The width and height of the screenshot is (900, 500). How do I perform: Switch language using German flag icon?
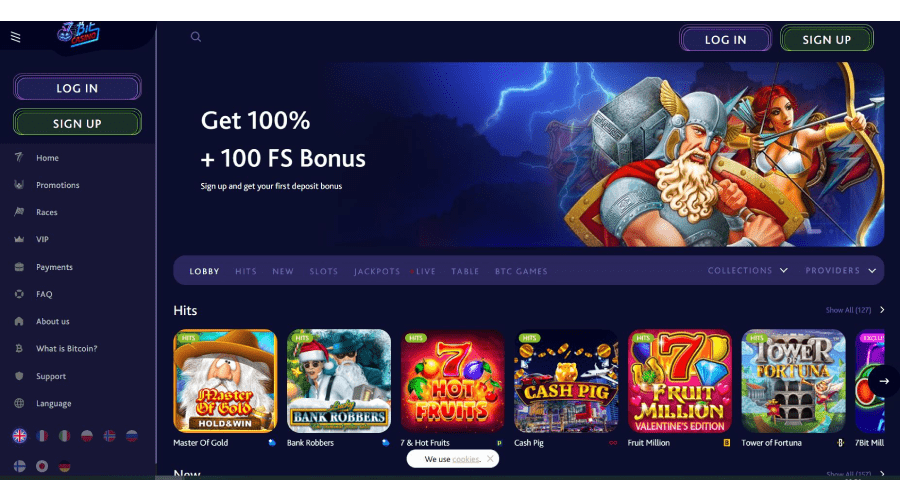point(64,467)
